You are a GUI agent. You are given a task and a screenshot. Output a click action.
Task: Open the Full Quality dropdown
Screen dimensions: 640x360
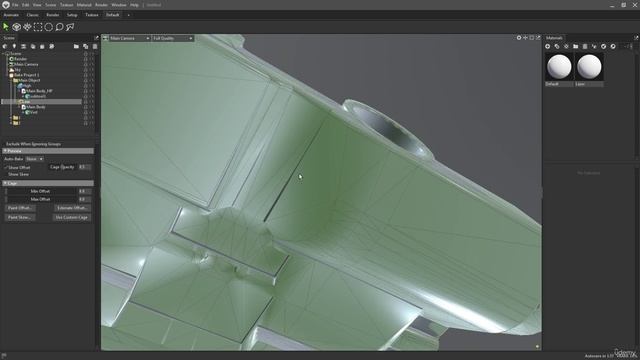173,38
